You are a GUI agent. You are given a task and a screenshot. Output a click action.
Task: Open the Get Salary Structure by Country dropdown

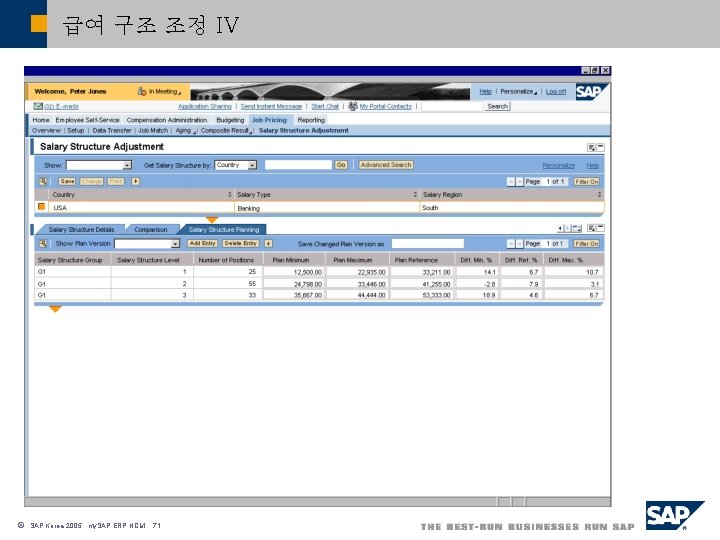pos(252,165)
